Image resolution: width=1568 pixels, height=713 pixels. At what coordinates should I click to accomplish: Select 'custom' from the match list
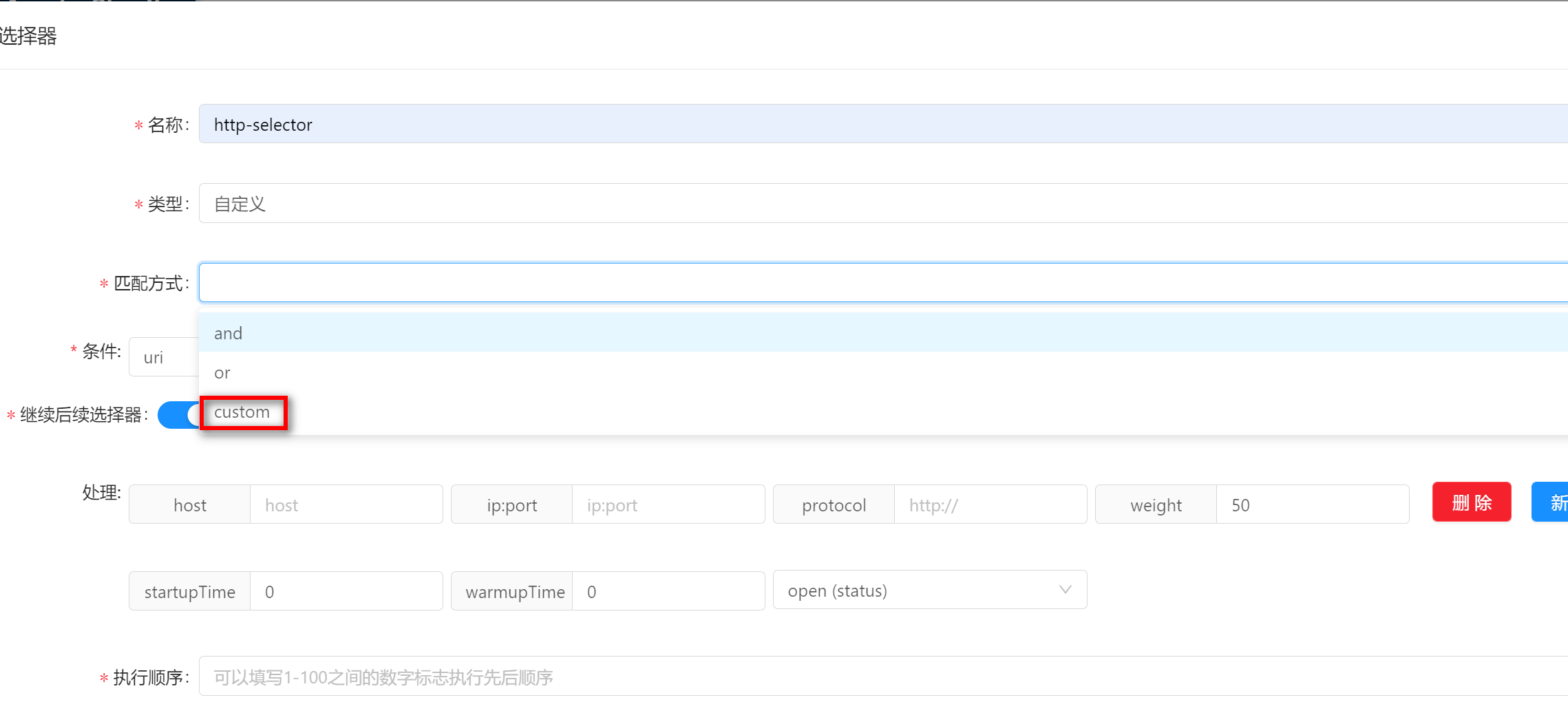tap(242, 412)
